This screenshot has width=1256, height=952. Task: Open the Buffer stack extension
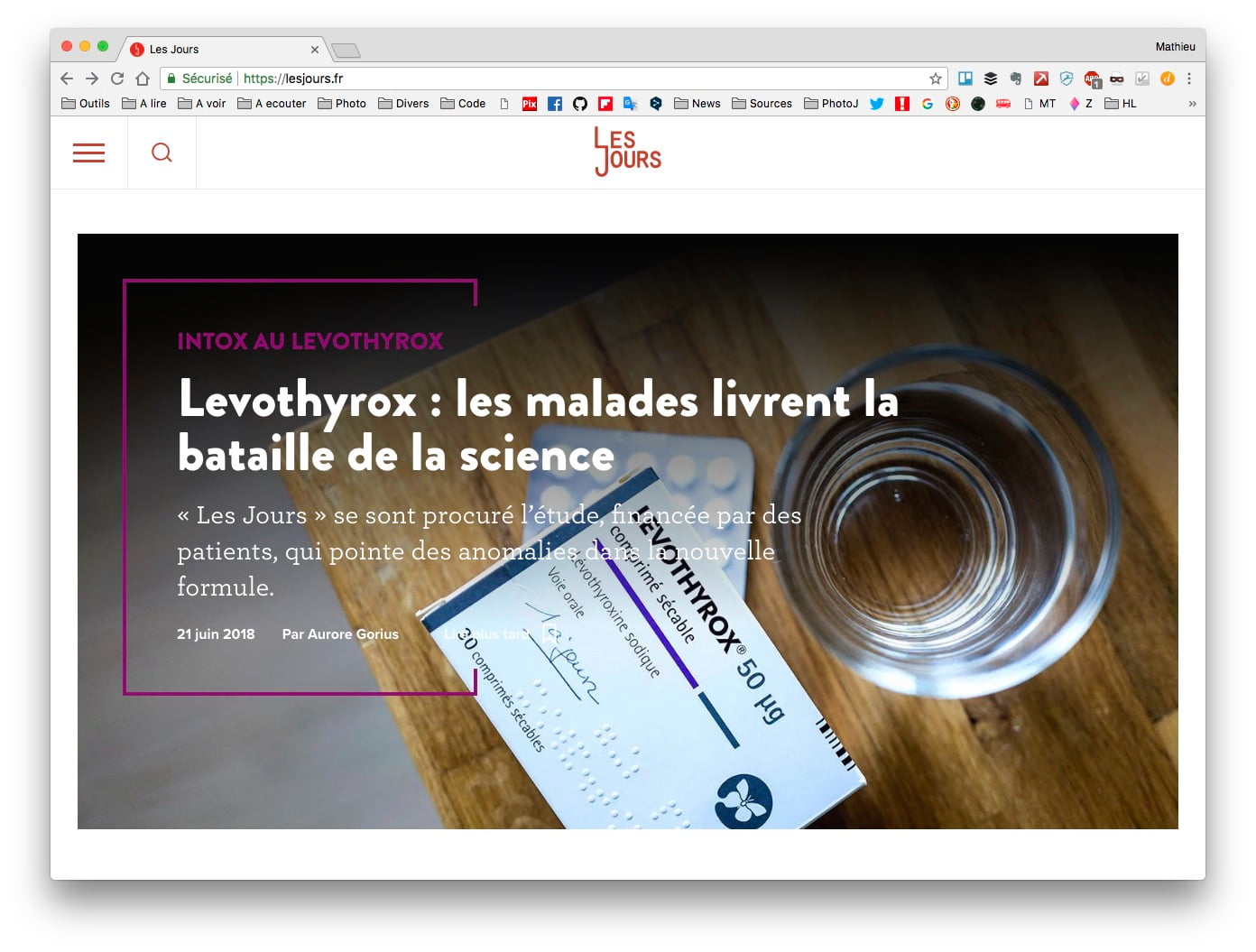tap(991, 79)
